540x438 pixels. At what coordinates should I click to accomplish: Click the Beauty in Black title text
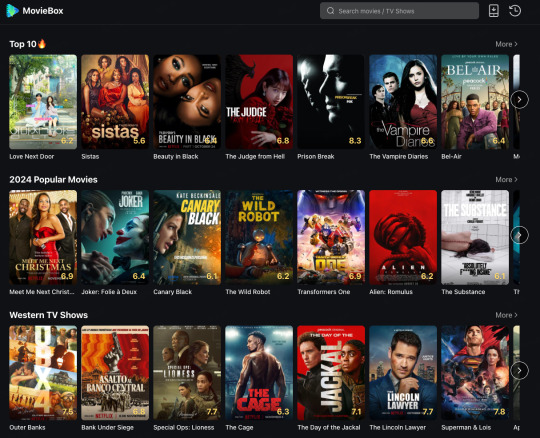click(176, 156)
